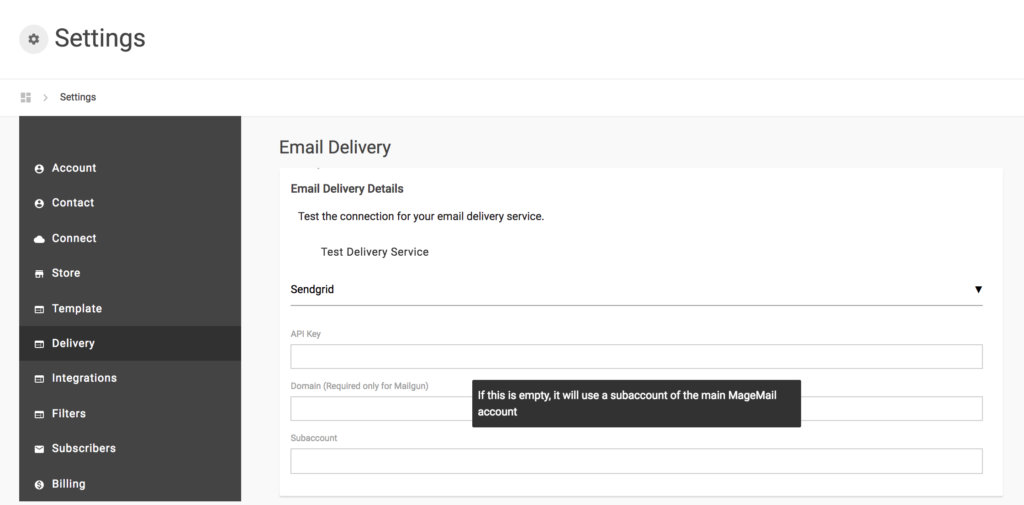Click the Domain input field for Mailgun
Viewport: 1024px width, 505px height.
click(x=380, y=409)
